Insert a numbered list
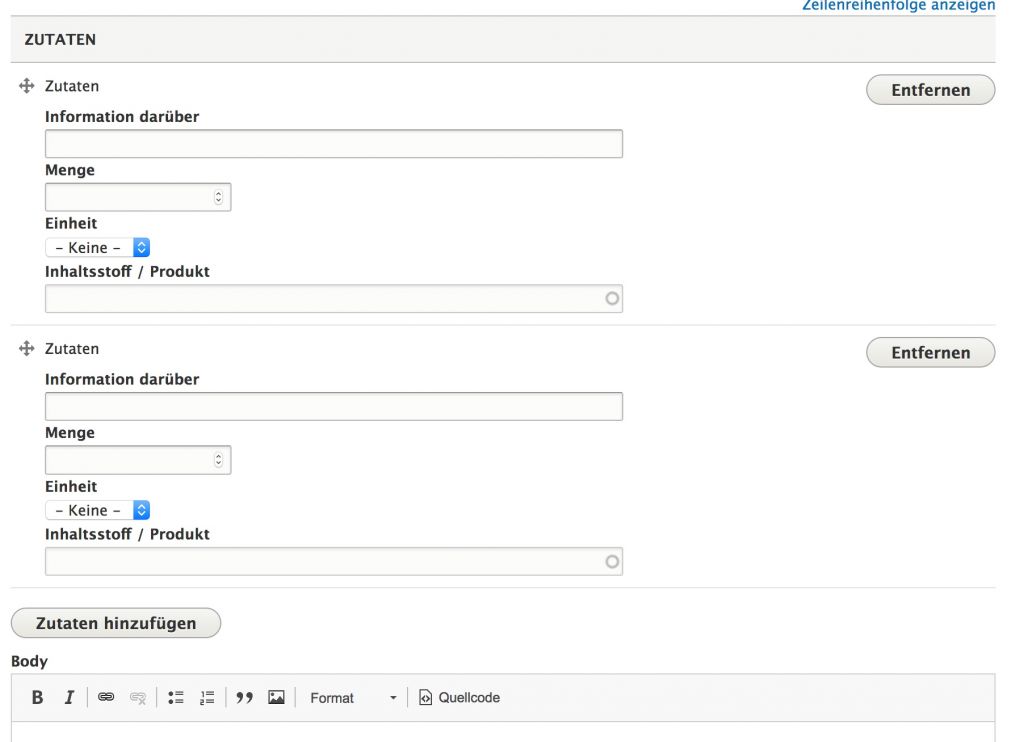The image size is (1024, 742). click(207, 698)
